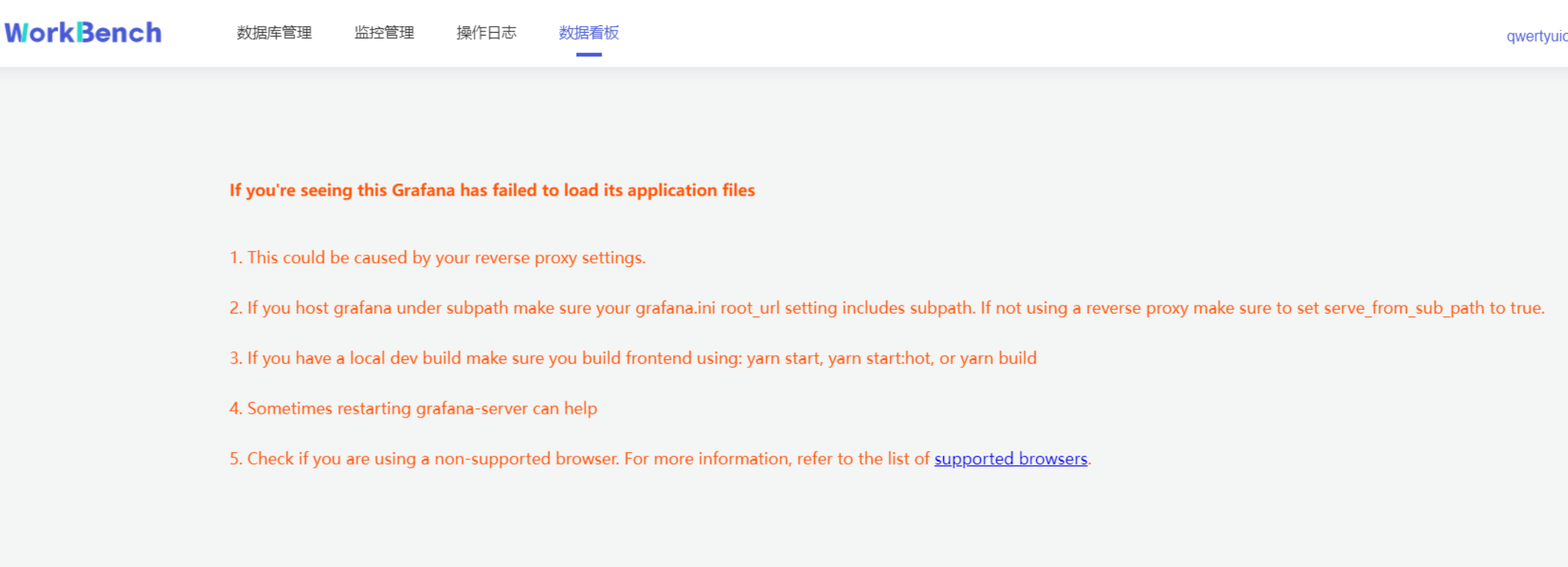Viewport: 1568px width, 567px height.
Task: Click the bold Grafana failed to load heading
Action: click(x=492, y=190)
